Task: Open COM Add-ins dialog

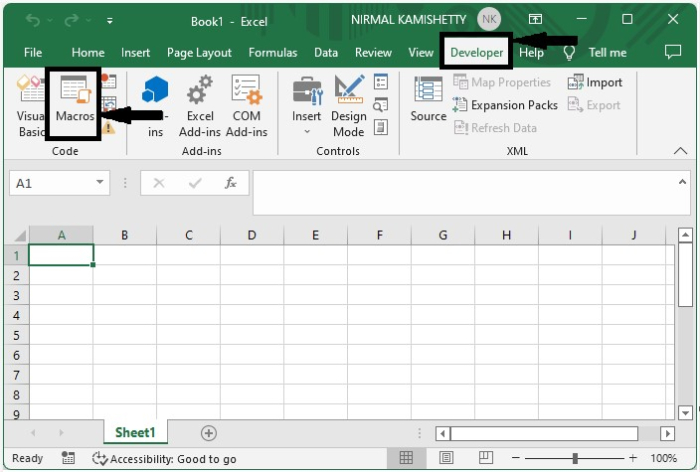Action: (246, 107)
